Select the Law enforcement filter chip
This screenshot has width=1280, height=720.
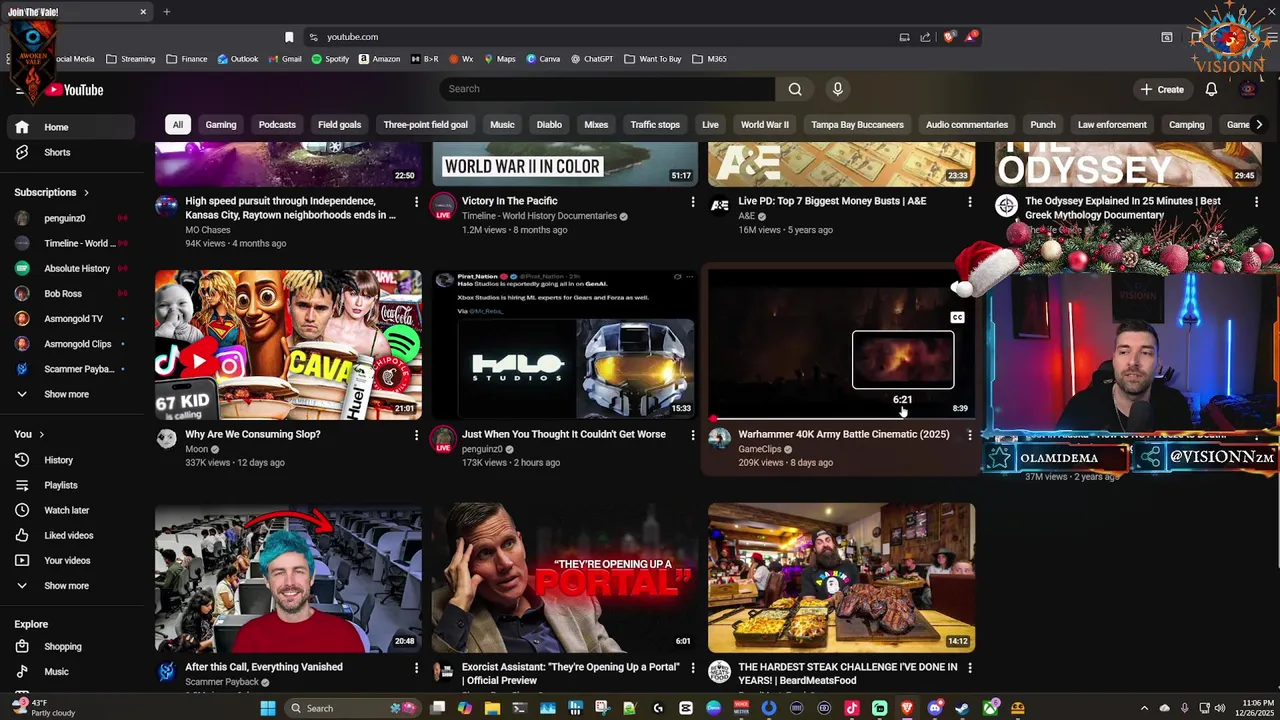coord(1112,125)
